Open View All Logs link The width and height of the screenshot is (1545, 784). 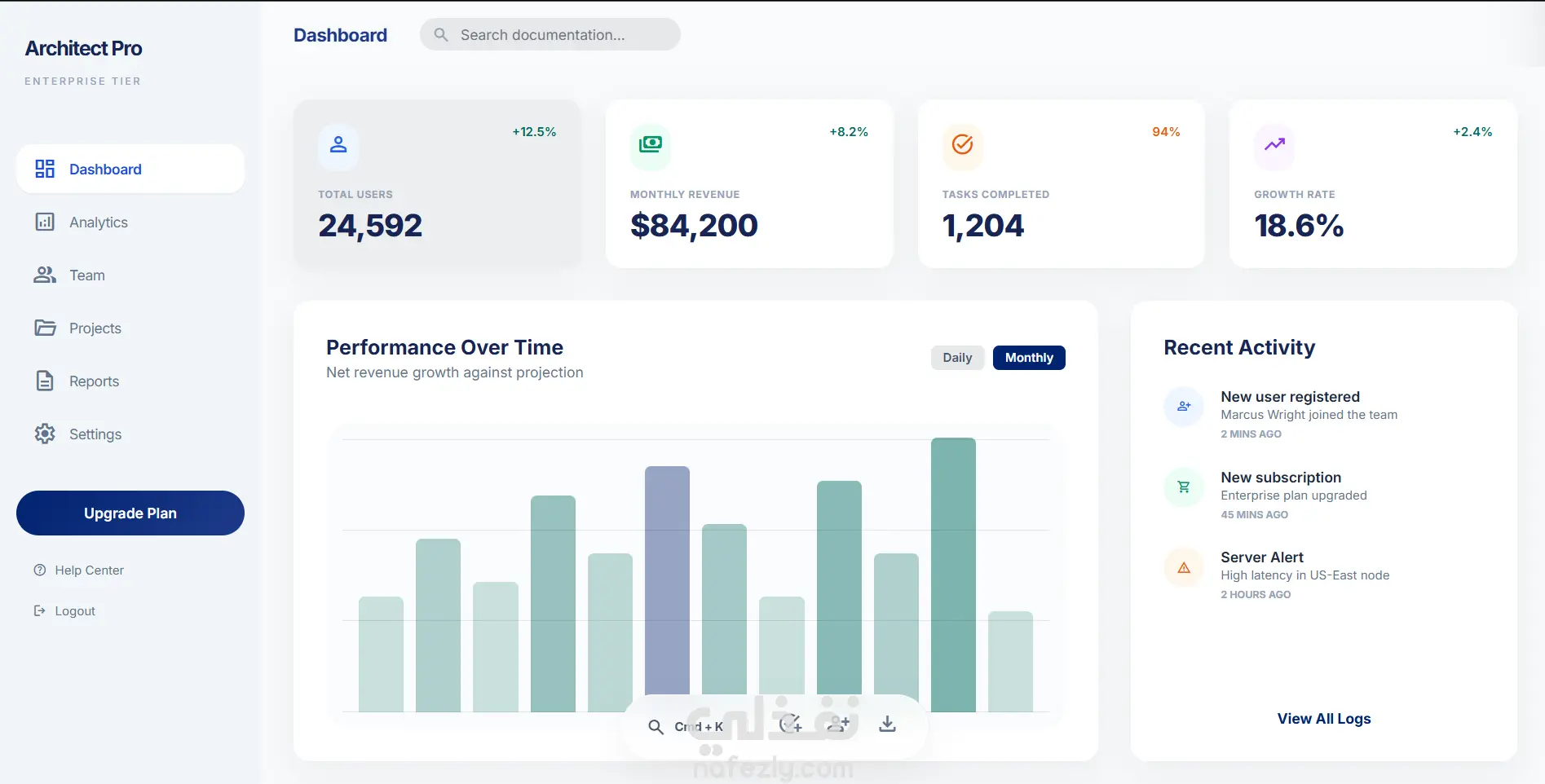(x=1324, y=719)
